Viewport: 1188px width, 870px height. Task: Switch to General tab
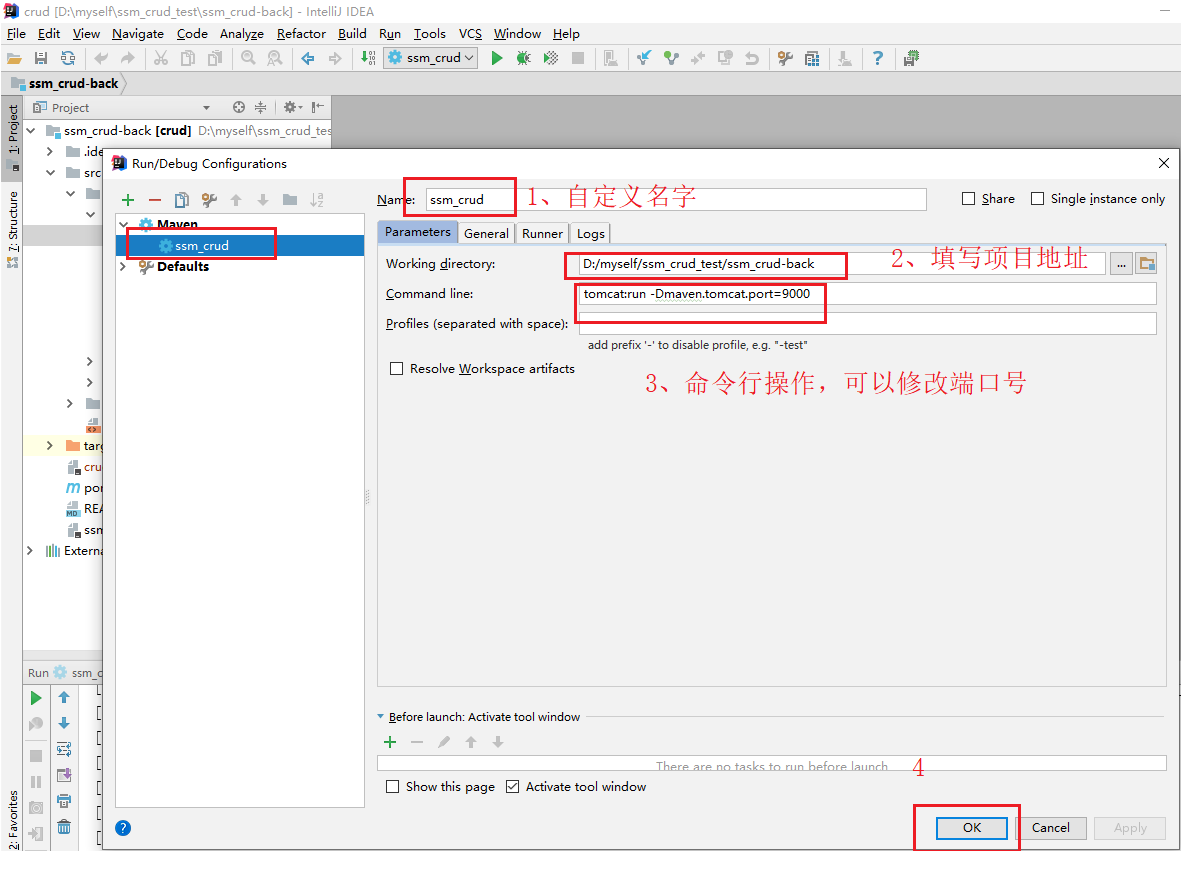[486, 233]
